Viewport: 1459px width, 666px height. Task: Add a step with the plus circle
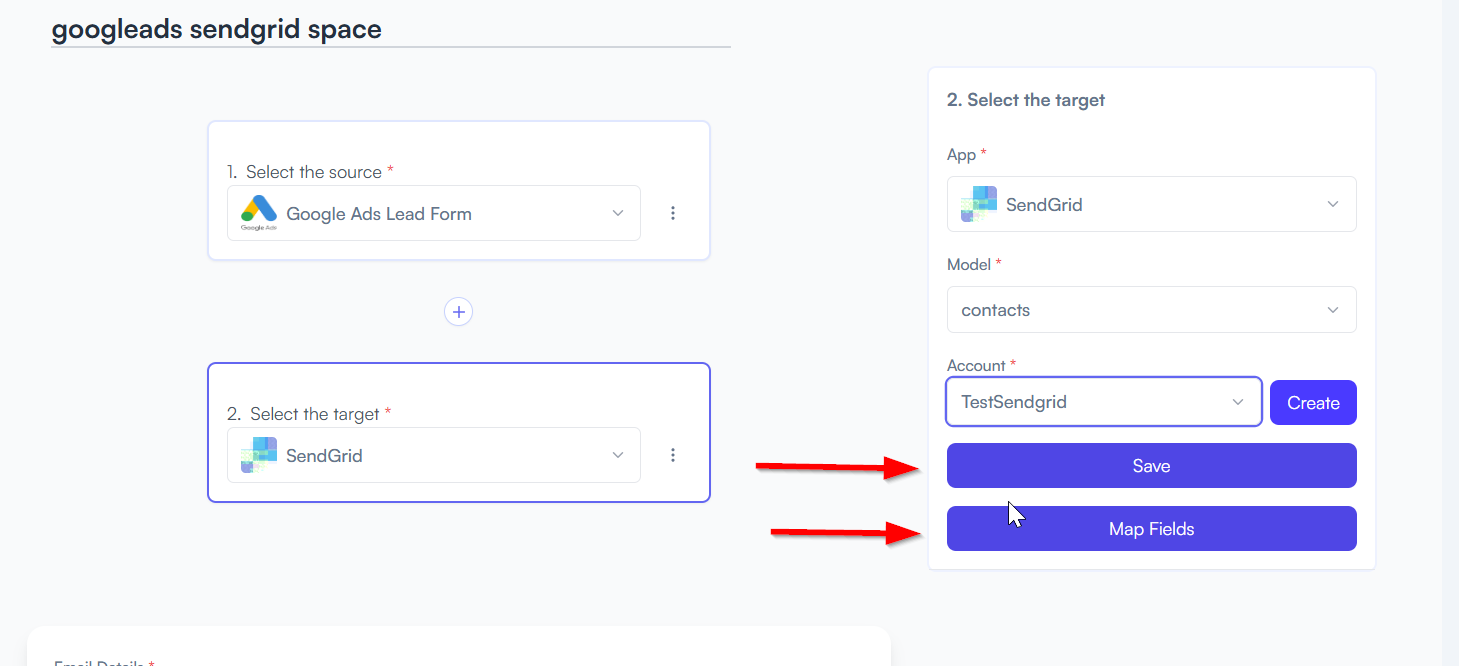tap(459, 312)
